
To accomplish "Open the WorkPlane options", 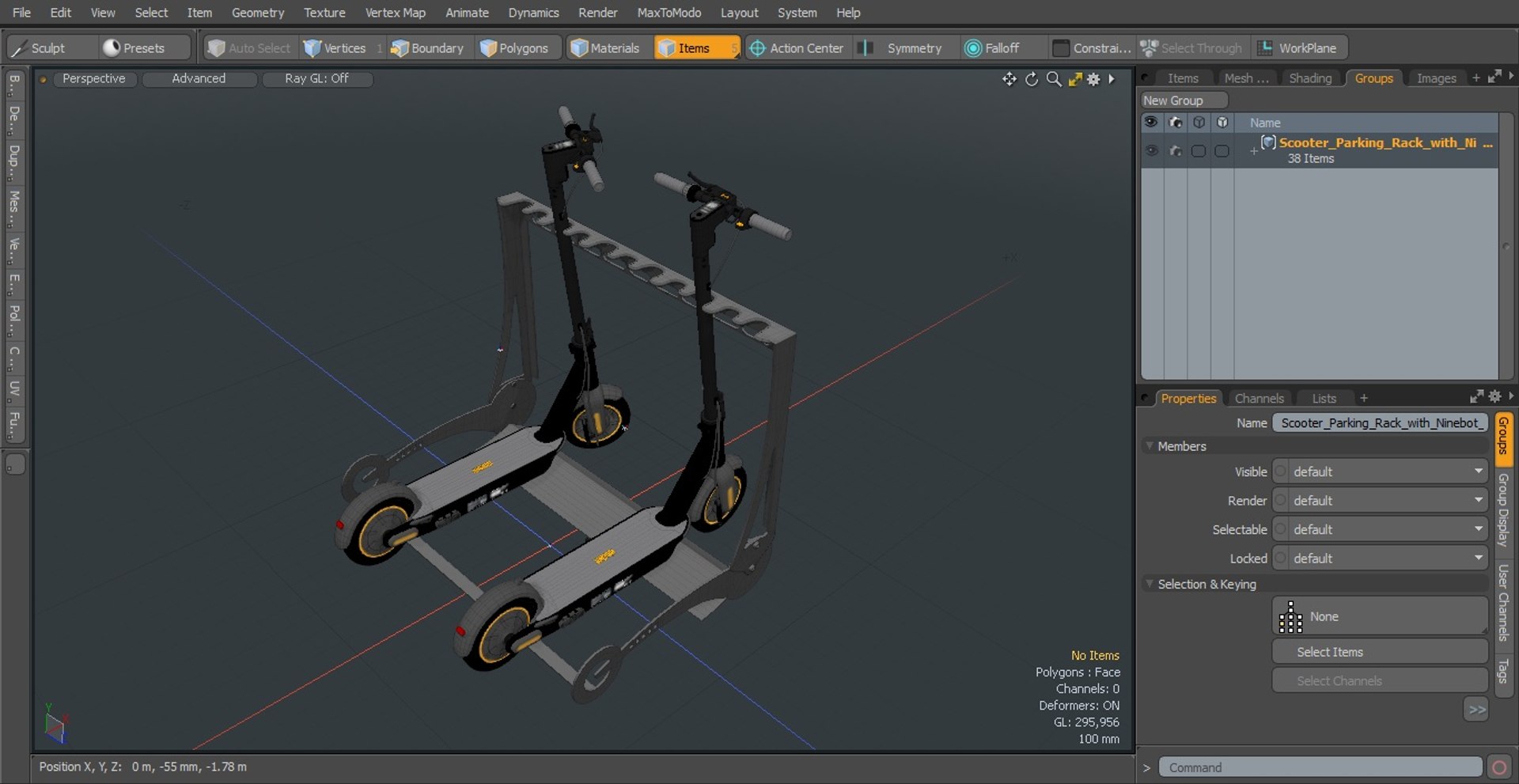I will pyautogui.click(x=1299, y=47).
